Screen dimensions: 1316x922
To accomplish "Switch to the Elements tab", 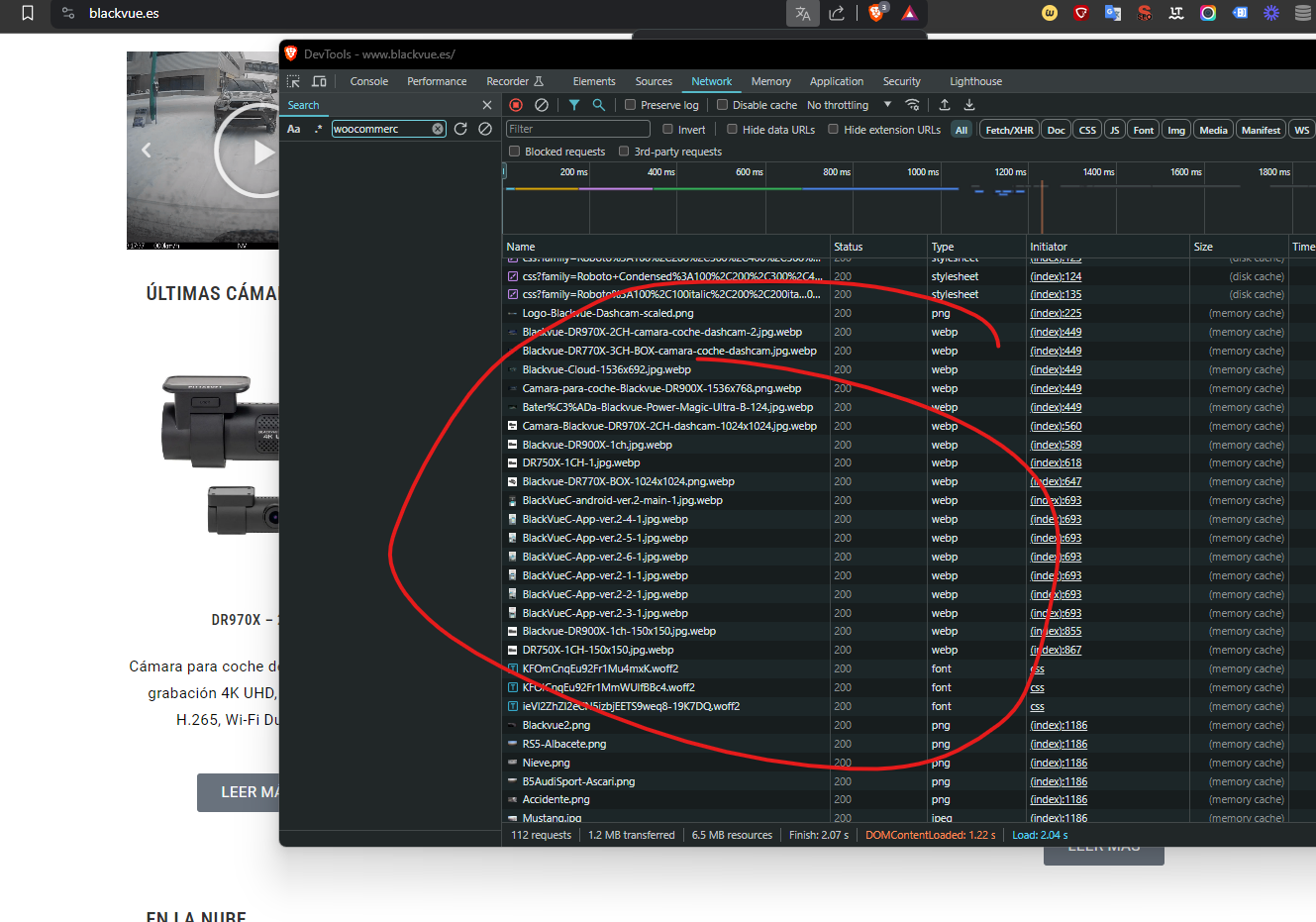I will click(x=594, y=81).
